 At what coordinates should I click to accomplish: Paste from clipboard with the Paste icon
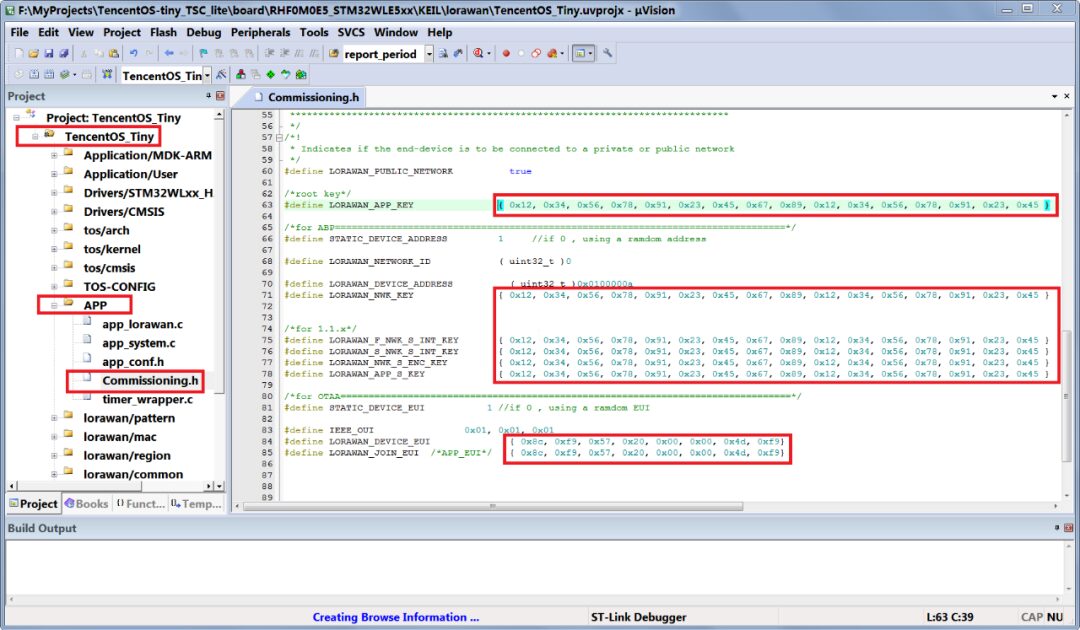coord(114,53)
